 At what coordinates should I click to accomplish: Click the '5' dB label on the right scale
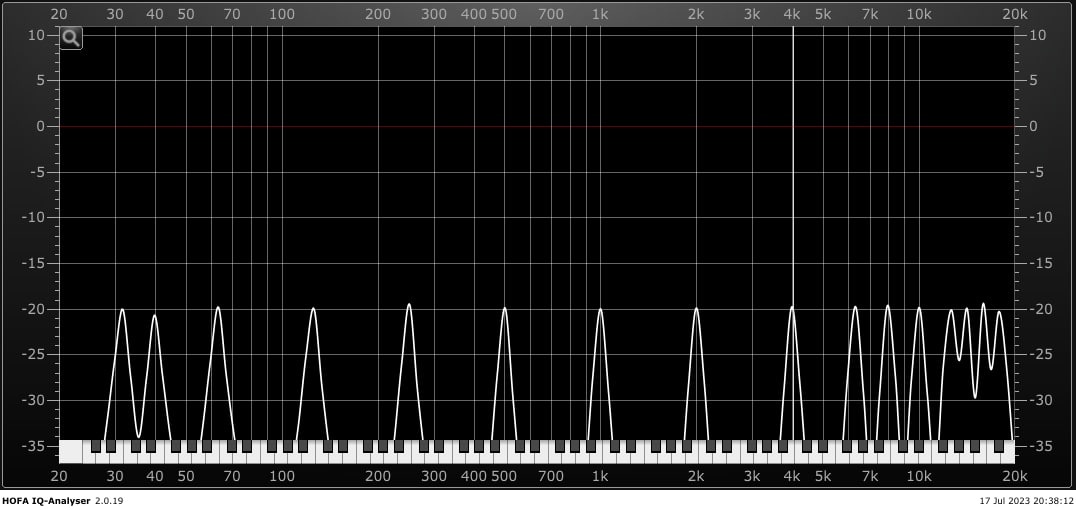tap(1033, 81)
